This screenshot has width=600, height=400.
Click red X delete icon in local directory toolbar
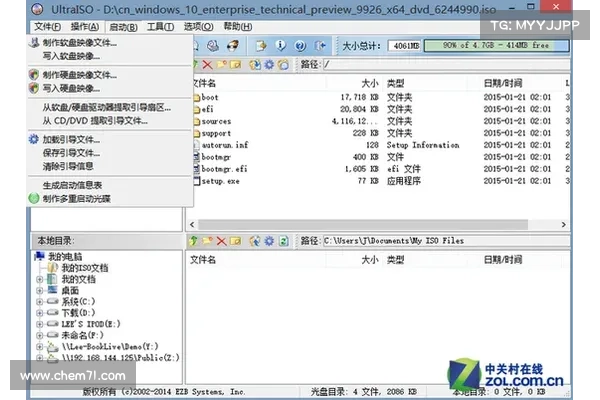coord(222,241)
